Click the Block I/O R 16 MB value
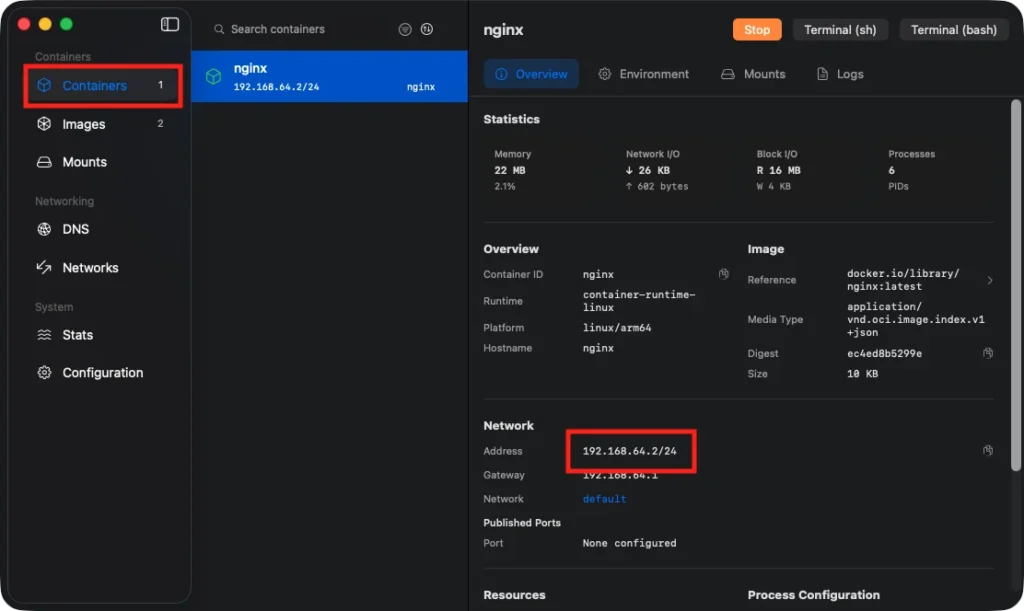Viewport: 1024px width, 611px height. [x=778, y=170]
